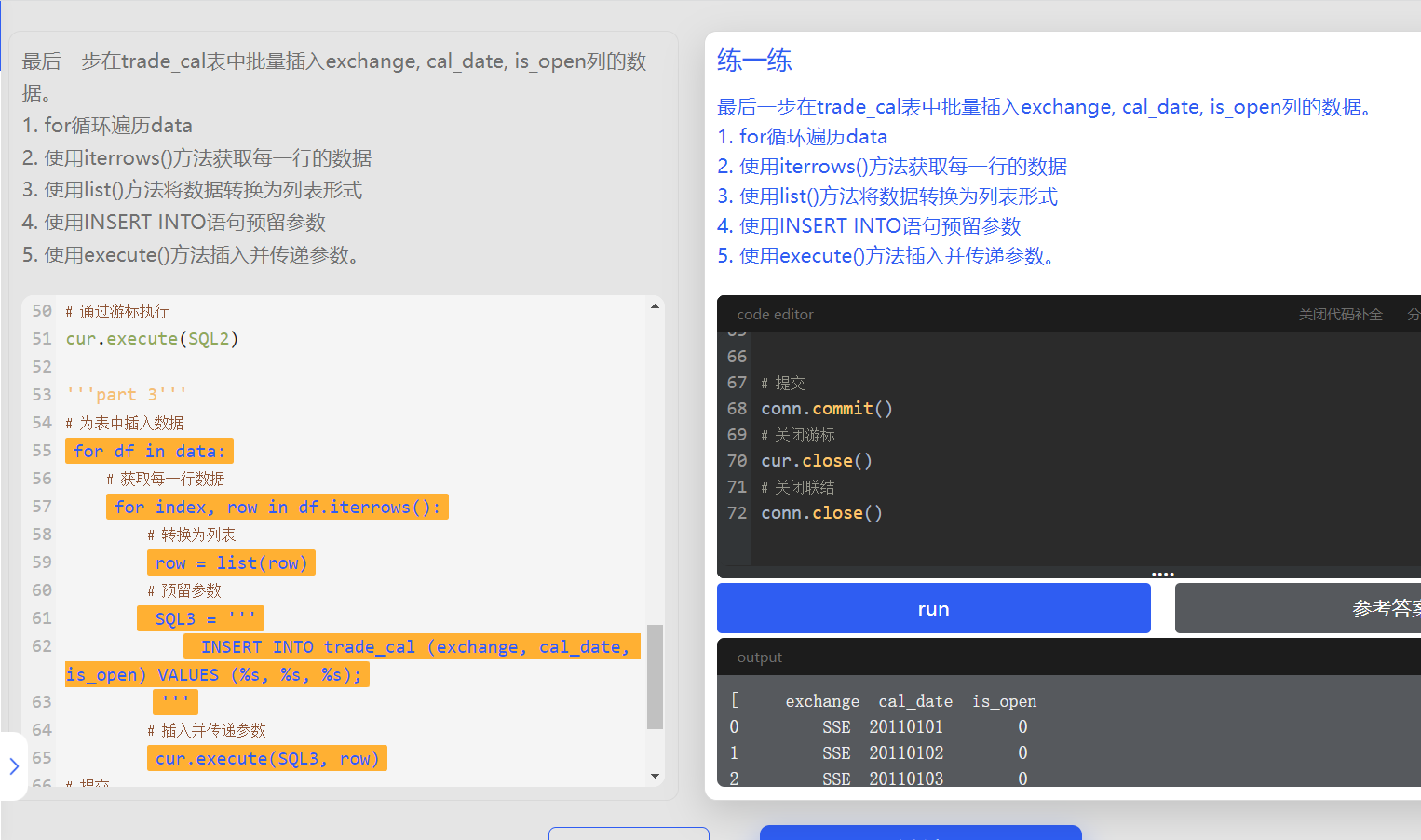The image size is (1421, 840).
Task: Place cursor on cur.close() line 70
Action: tap(817, 461)
